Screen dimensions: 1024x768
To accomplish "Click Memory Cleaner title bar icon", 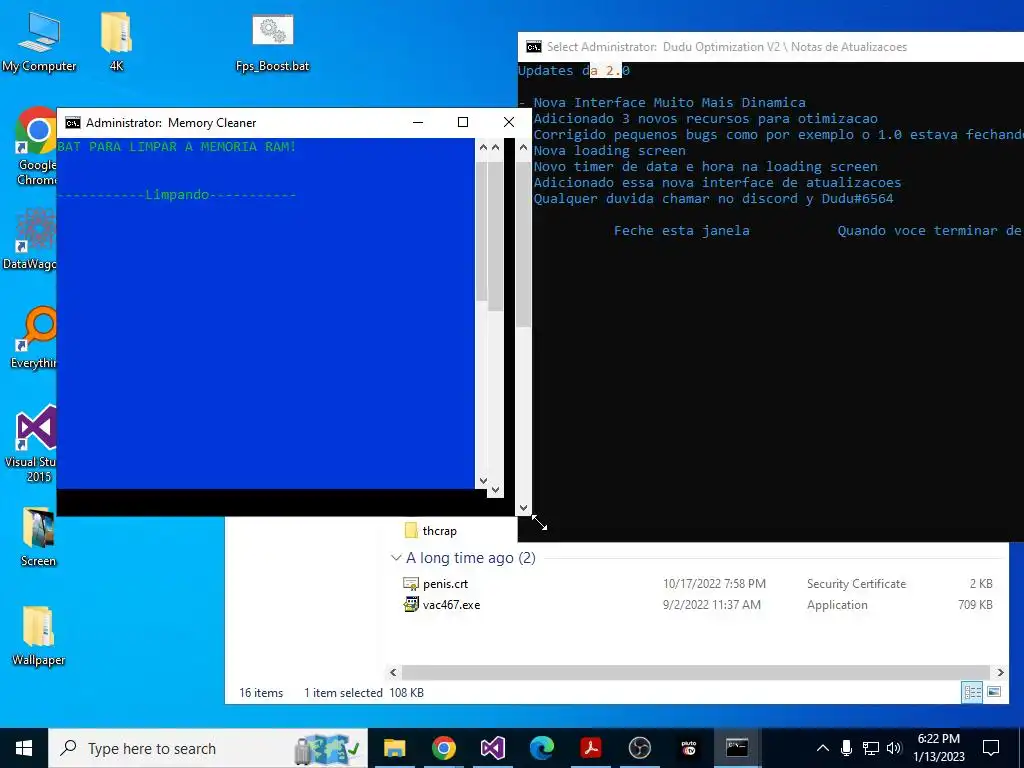I will pyautogui.click(x=72, y=123).
